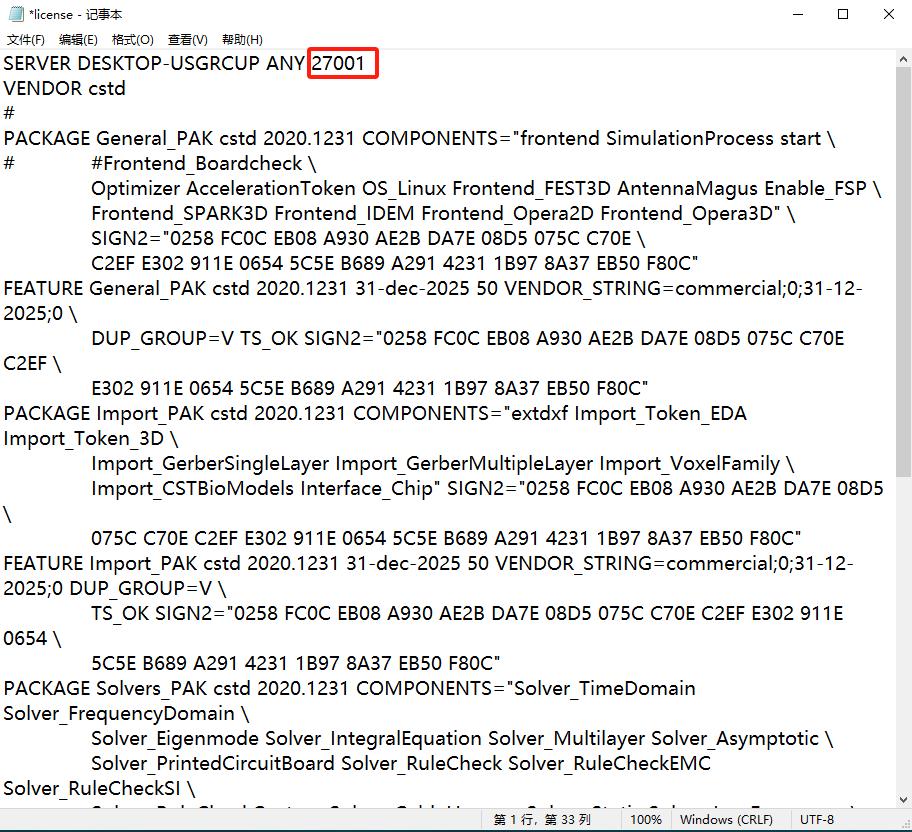Image resolution: width=912 pixels, height=832 pixels.
Task: Click the word Solver_Asymptotic
Action: (x=735, y=739)
